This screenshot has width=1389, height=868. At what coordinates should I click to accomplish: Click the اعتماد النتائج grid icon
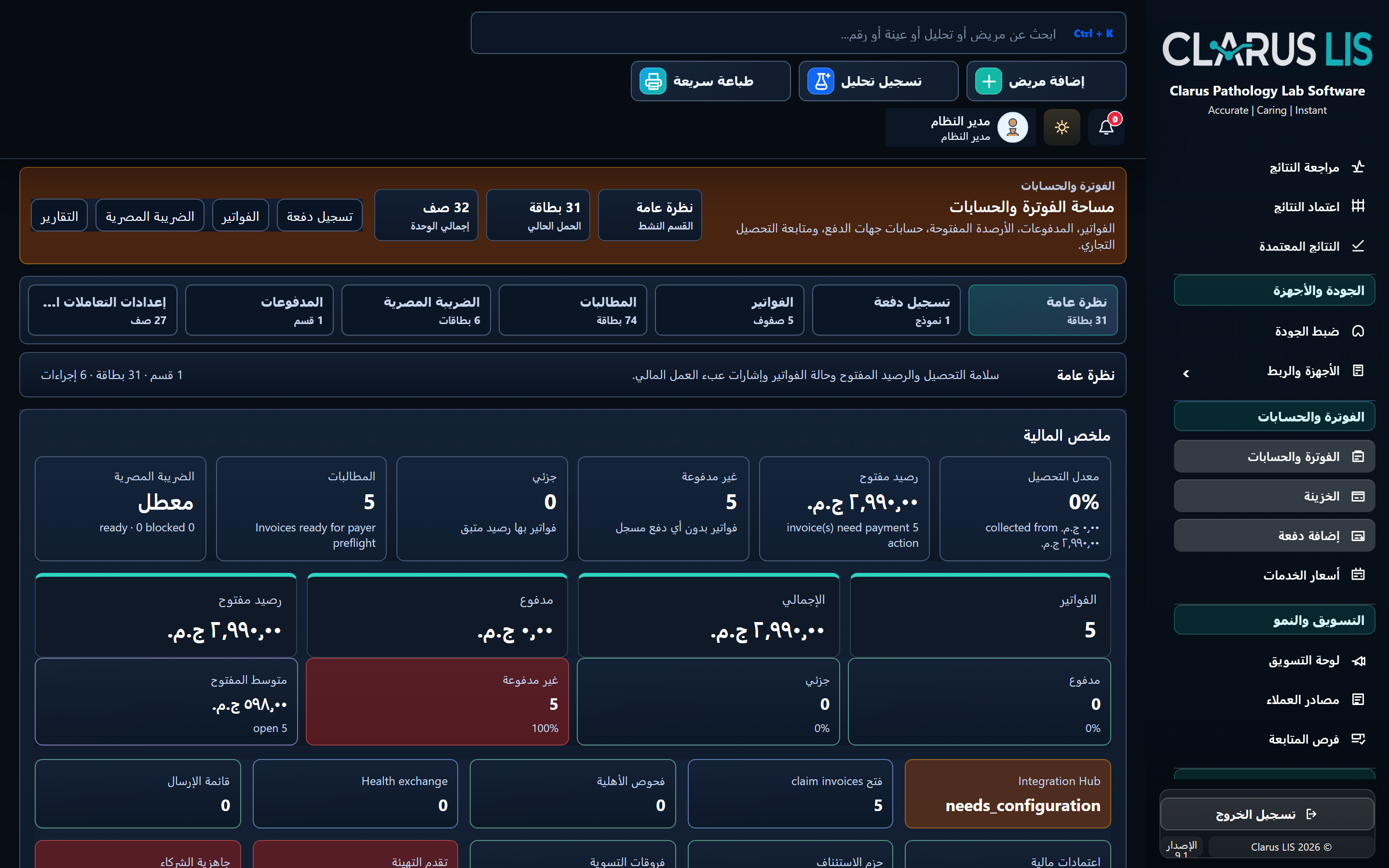[1358, 207]
